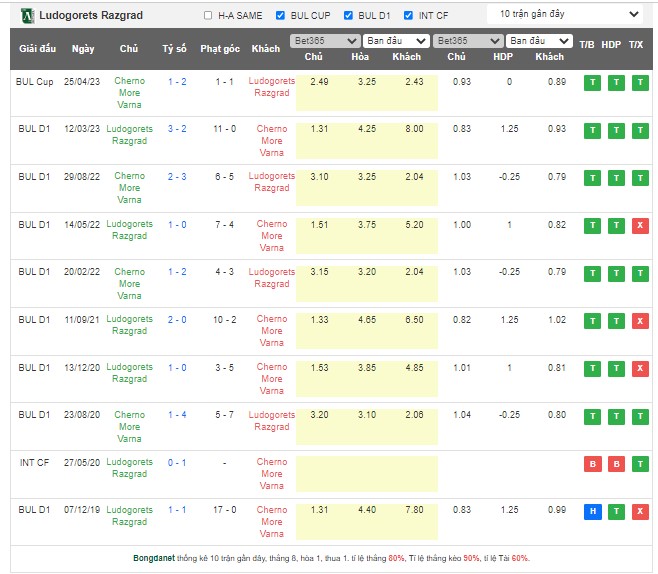
Task: Click T/B result icon for 25/04/23 match
Action: (592, 83)
